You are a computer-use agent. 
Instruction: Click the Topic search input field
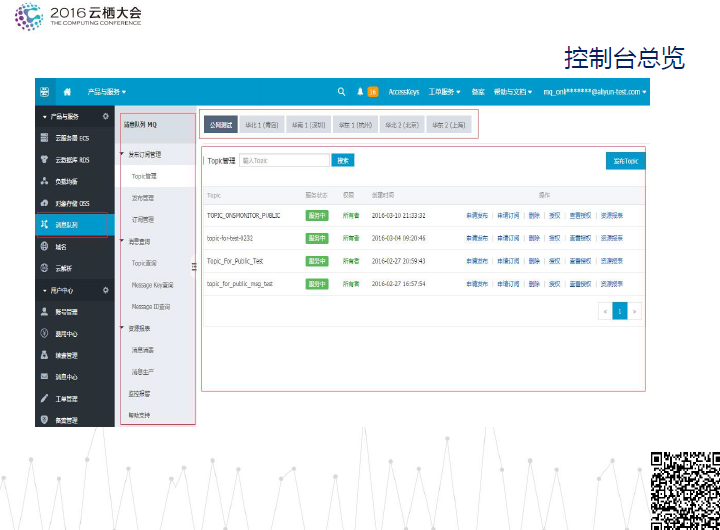(x=284, y=160)
